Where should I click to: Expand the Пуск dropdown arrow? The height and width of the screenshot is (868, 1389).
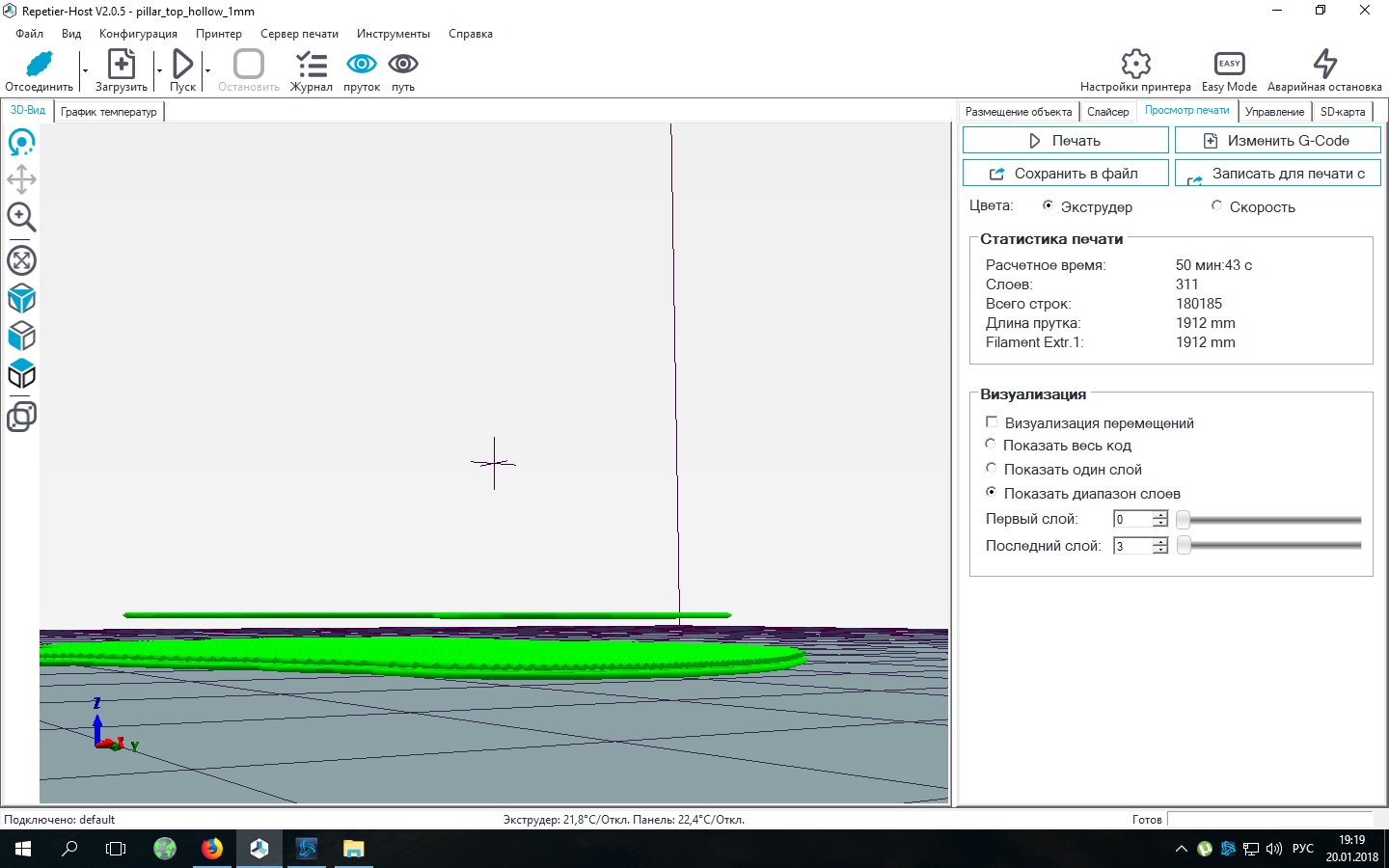click(x=207, y=70)
